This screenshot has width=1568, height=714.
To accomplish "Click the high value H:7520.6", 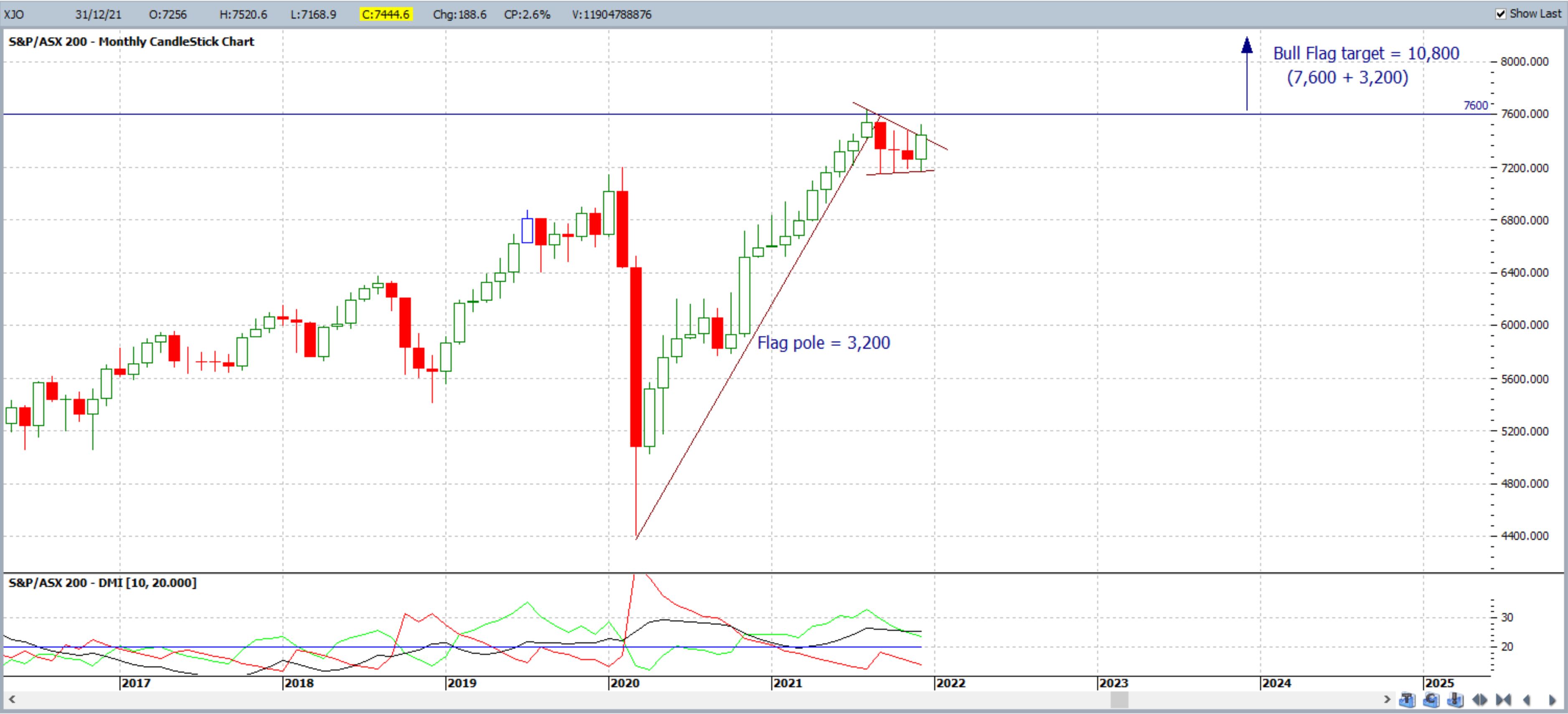I will (x=243, y=15).
